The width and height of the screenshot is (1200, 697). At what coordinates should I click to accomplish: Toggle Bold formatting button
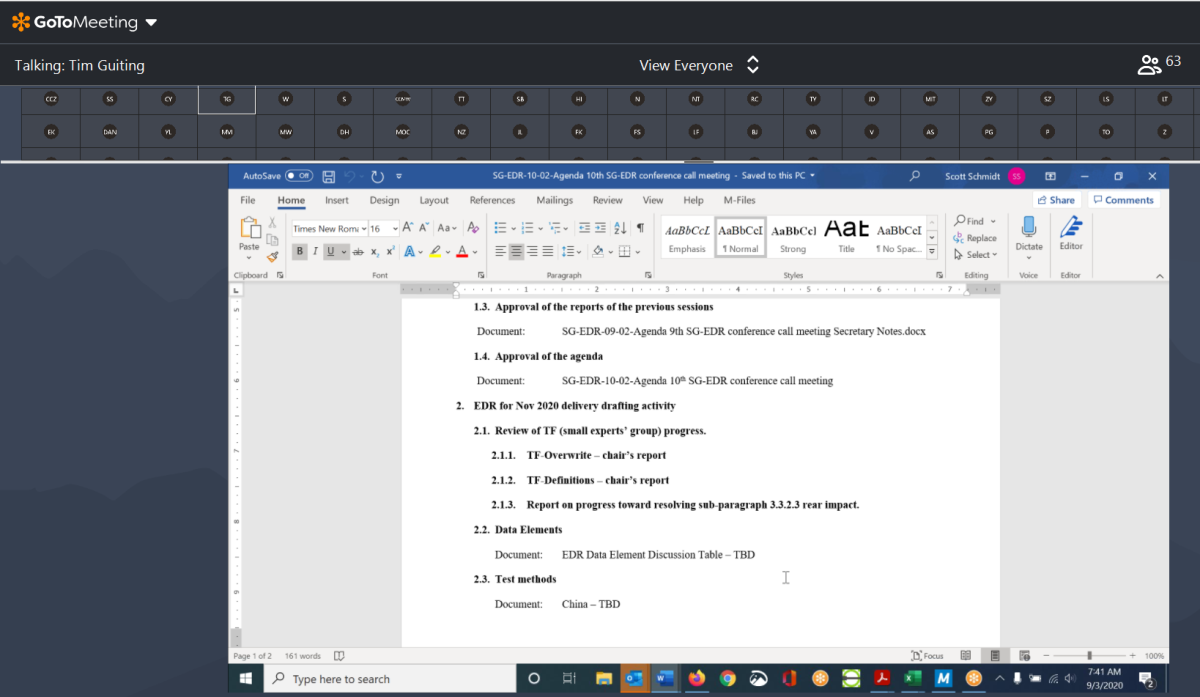299,252
